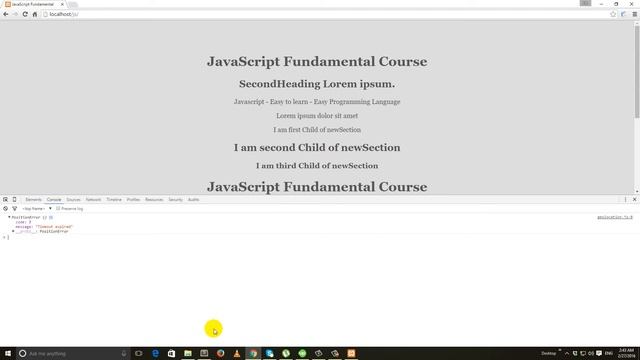Go to browser Home page
Viewport: 640px width, 360px height.
[35, 14]
